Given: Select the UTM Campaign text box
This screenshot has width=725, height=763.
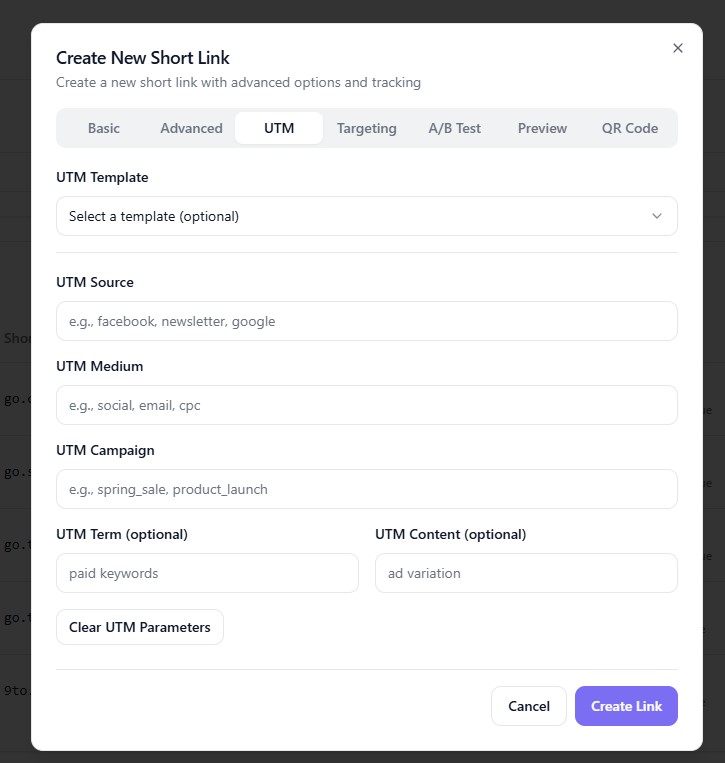Looking at the screenshot, I should coord(366,489).
